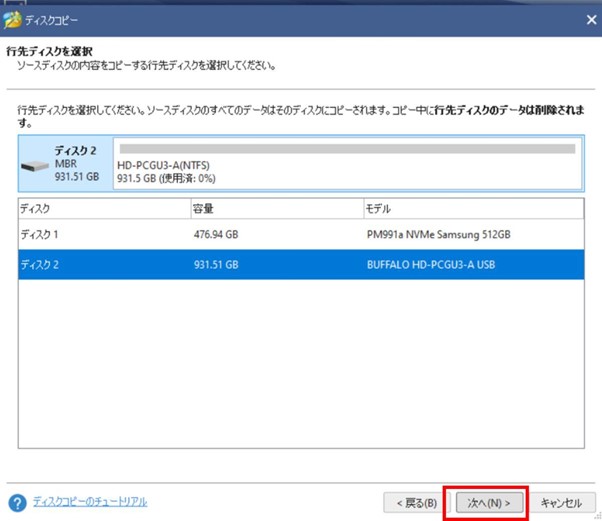Select ディスク 2 row in list
Image resolution: width=602 pixels, height=521 pixels.
pyautogui.click(x=301, y=265)
